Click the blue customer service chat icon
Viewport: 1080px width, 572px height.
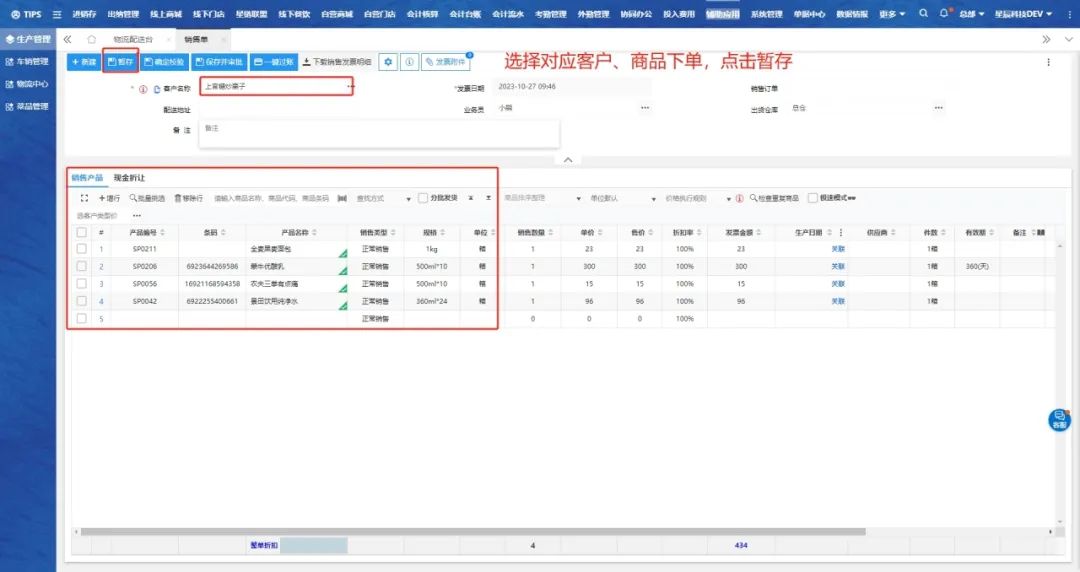click(1059, 421)
